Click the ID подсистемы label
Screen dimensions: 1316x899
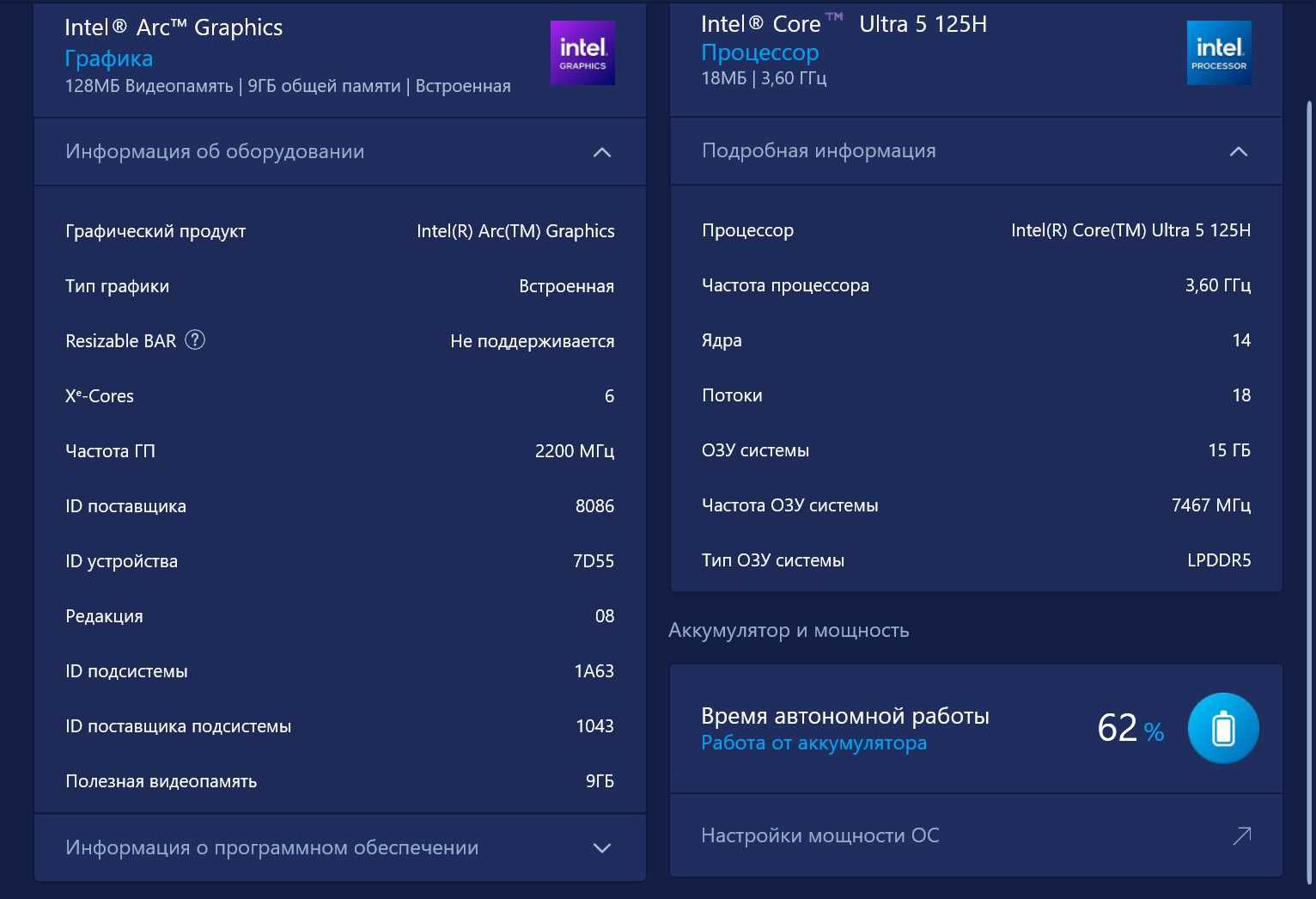pos(126,671)
